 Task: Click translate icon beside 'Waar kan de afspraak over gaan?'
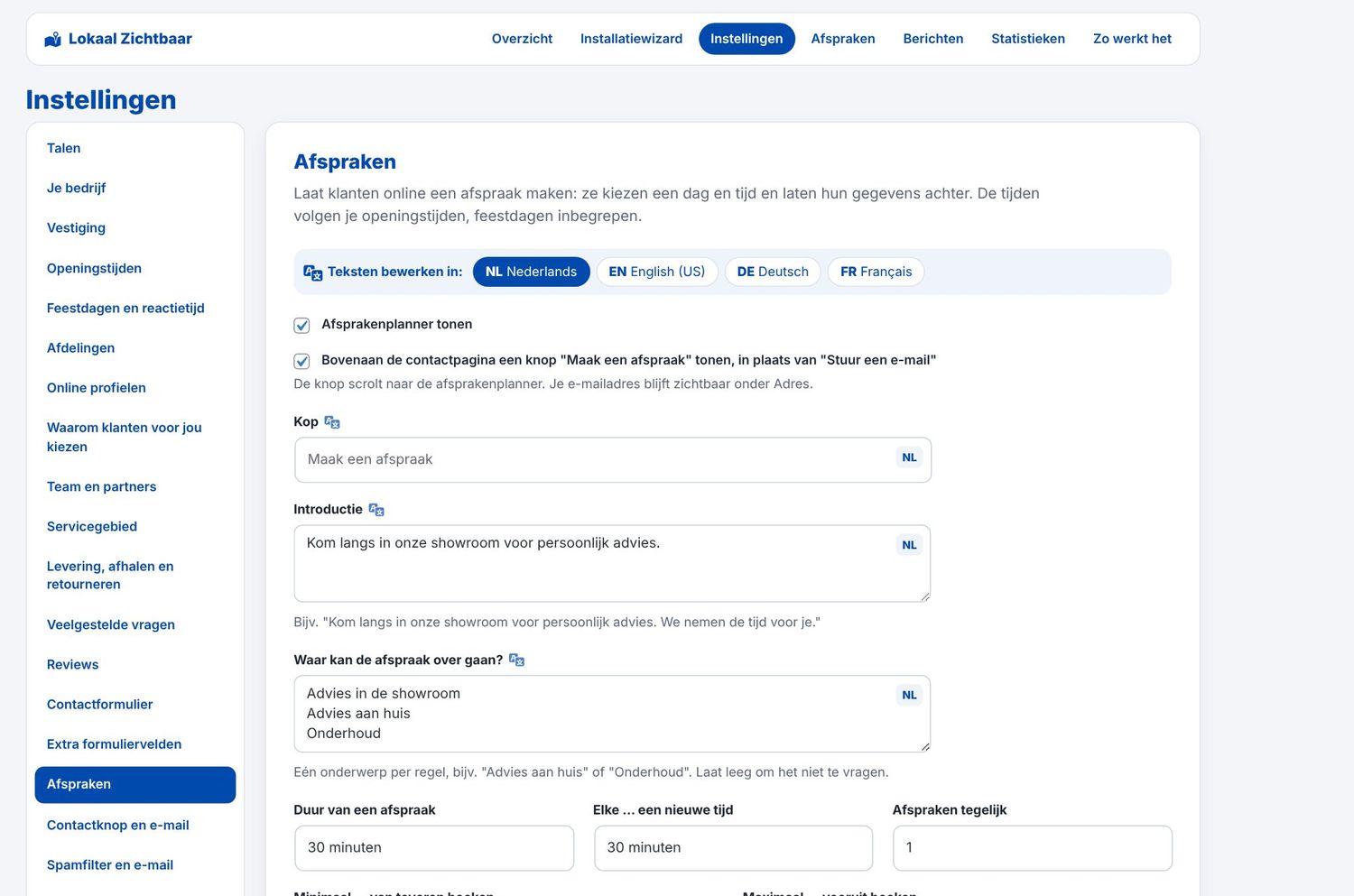pos(516,660)
